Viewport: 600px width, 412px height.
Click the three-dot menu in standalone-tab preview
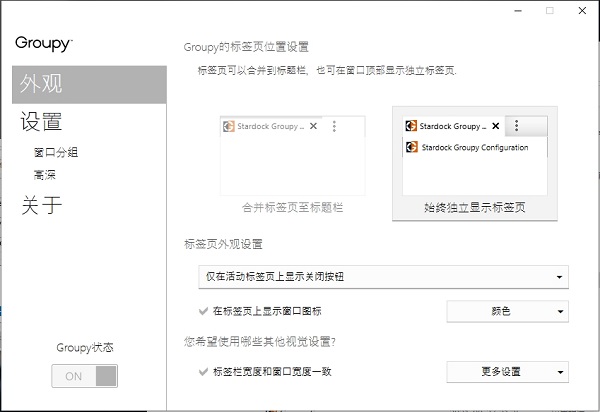pos(516,126)
